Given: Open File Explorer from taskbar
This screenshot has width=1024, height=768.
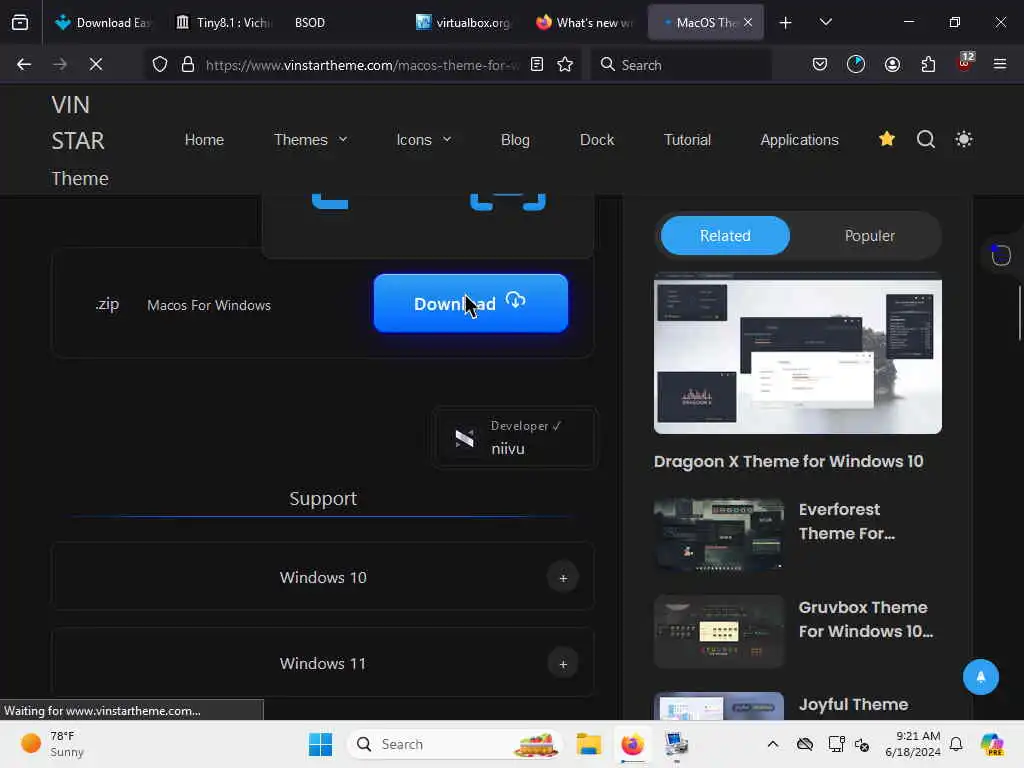Looking at the screenshot, I should tap(588, 744).
